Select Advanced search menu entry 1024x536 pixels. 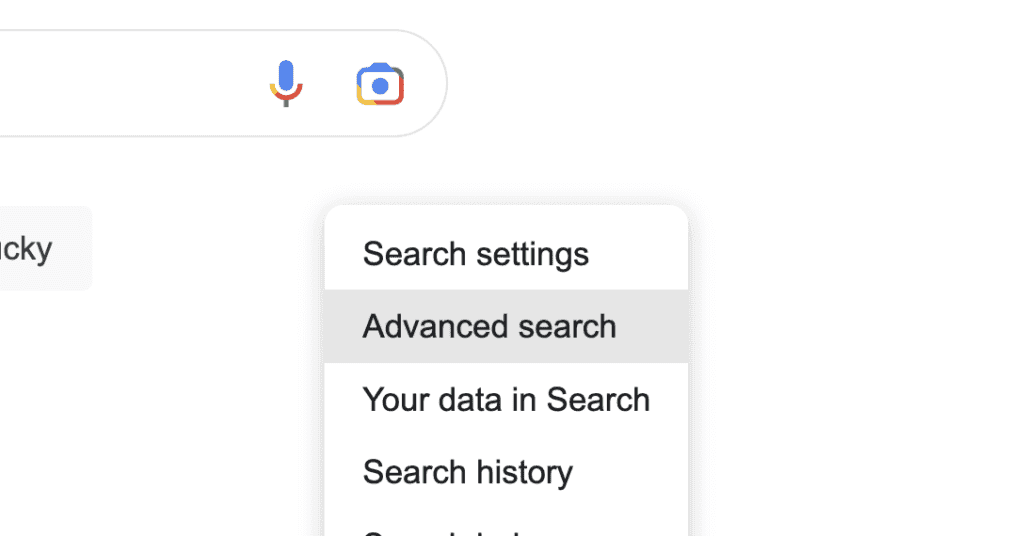[506, 326]
